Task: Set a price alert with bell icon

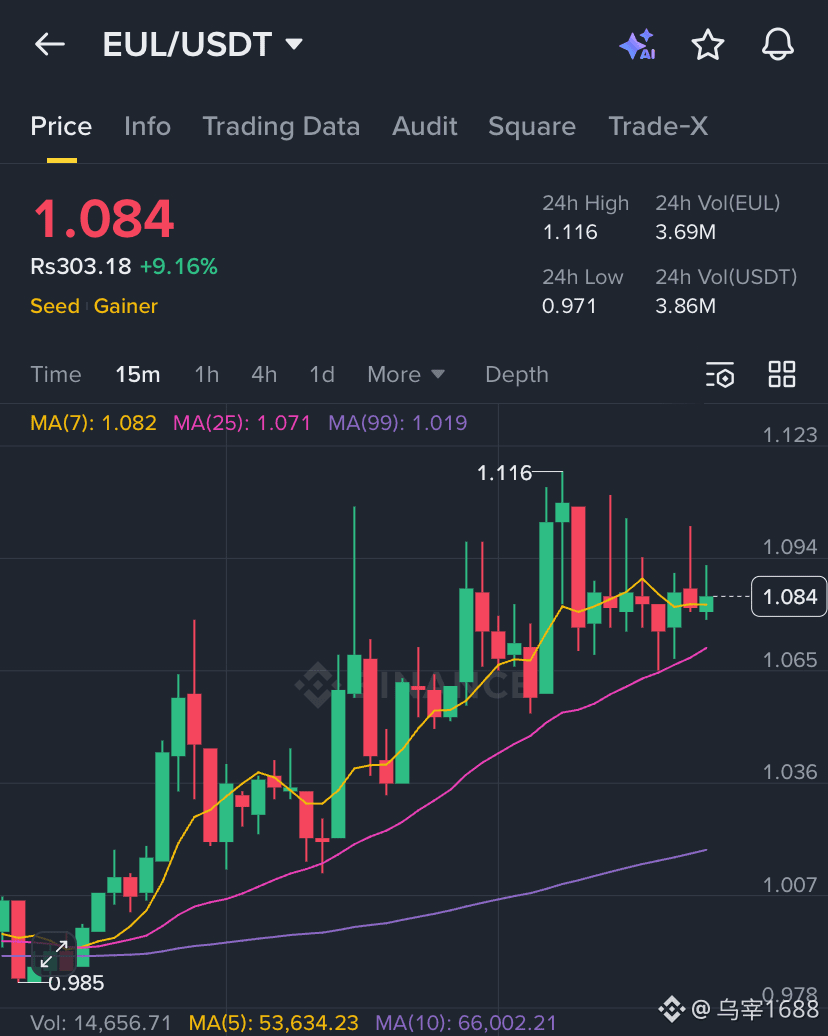Action: (x=778, y=45)
